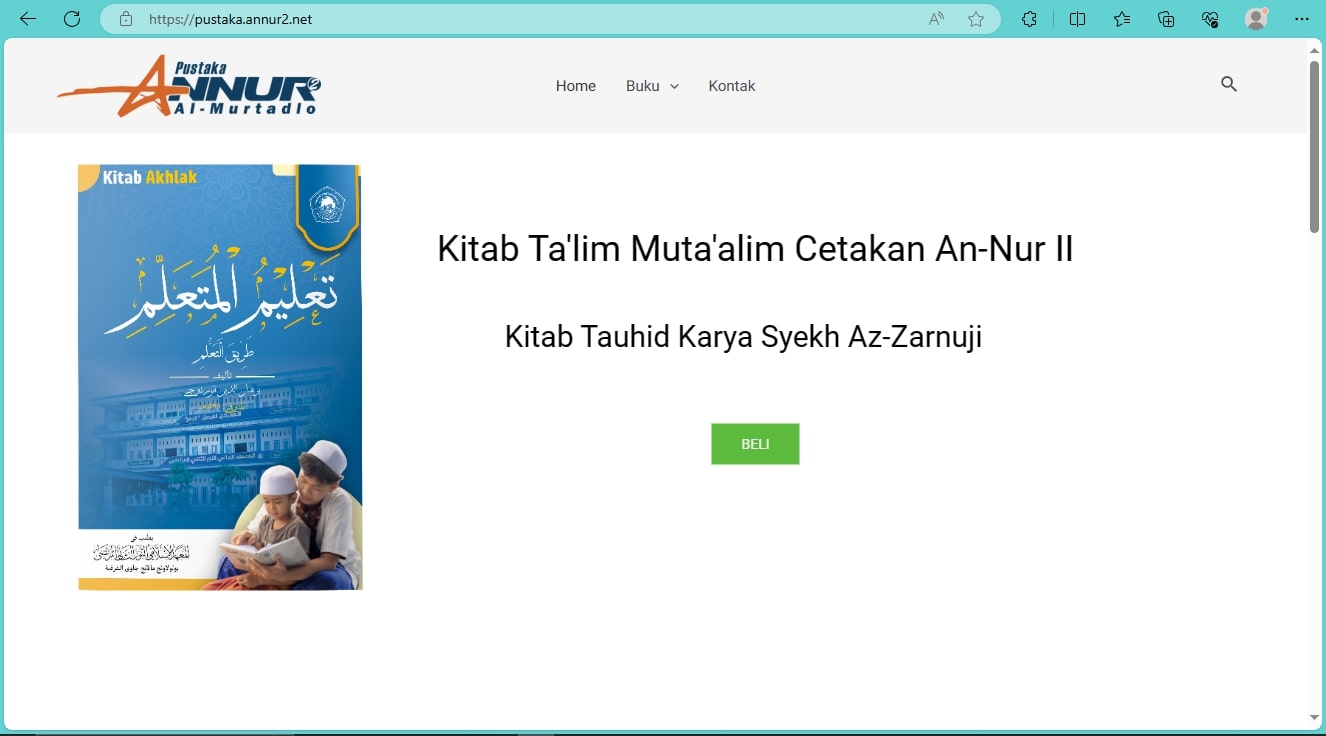This screenshot has height=736, width=1326.
Task: Open Favorites list icon
Action: coord(1122,19)
